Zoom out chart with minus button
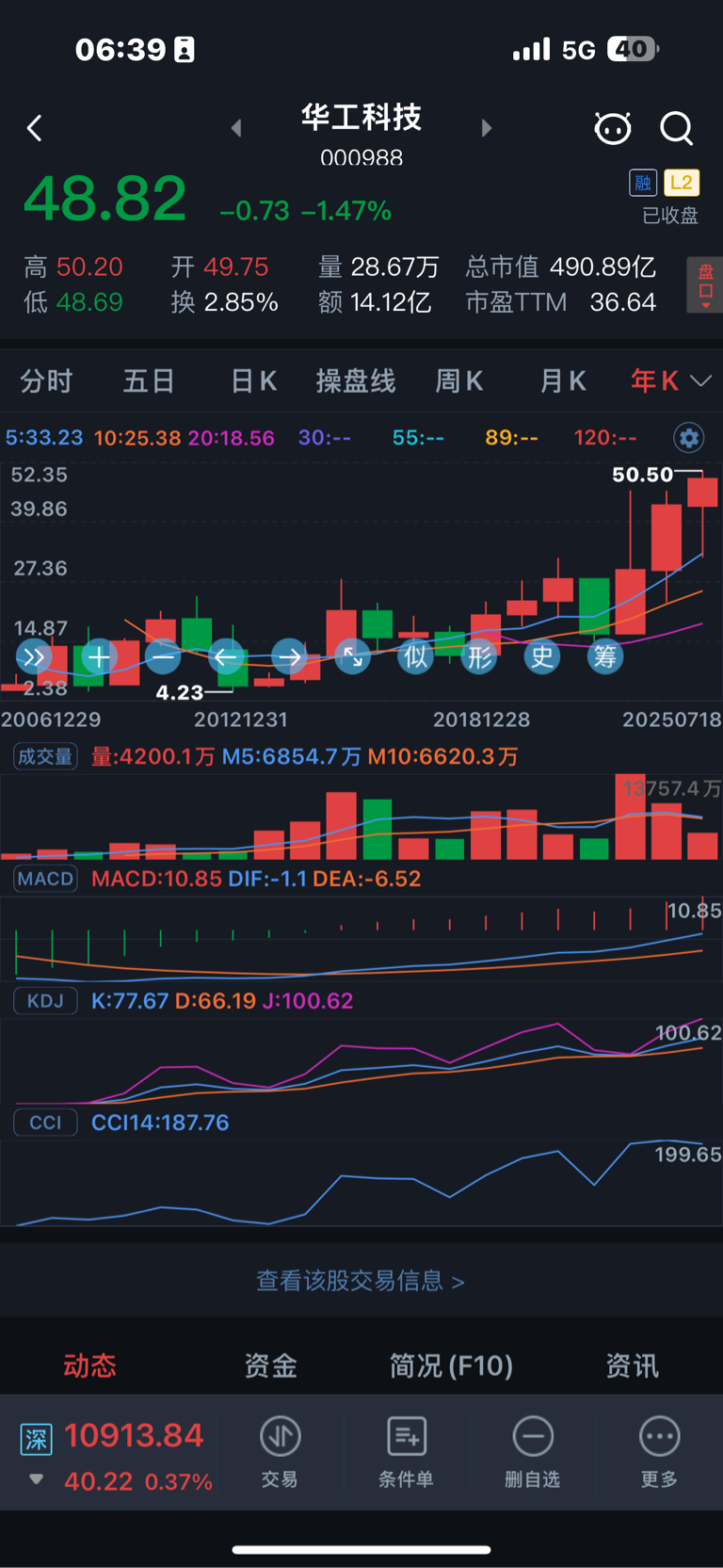Viewport: 723px width, 1568px height. tap(163, 656)
